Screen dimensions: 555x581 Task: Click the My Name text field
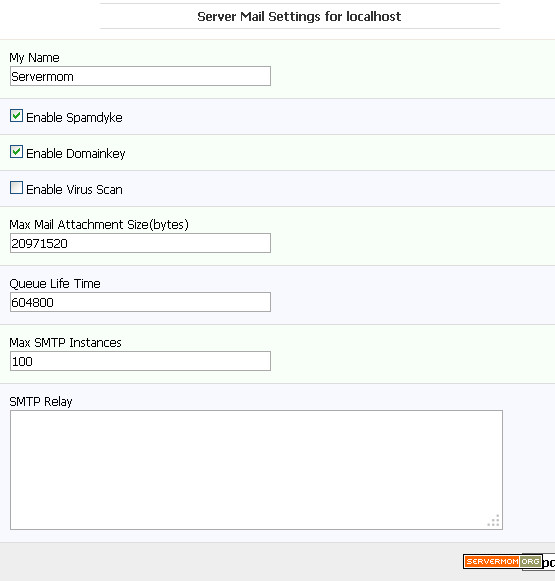coord(140,76)
